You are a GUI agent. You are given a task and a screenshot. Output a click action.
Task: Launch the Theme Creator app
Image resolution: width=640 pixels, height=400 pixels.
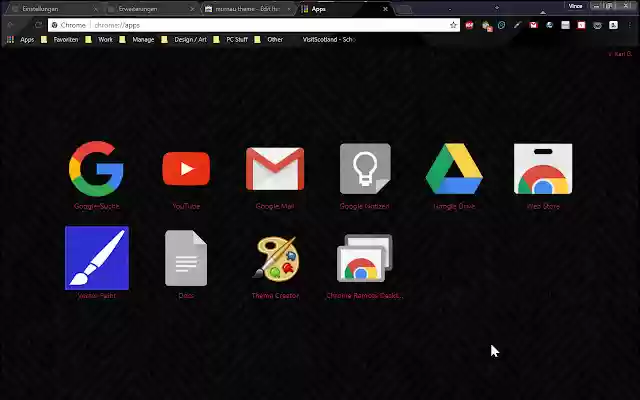(276, 259)
